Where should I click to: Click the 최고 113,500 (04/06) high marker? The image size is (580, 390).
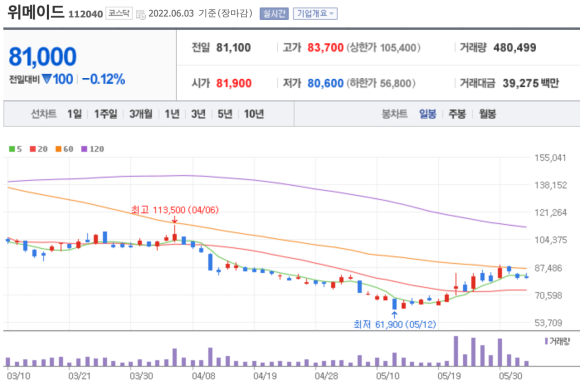tap(175, 210)
